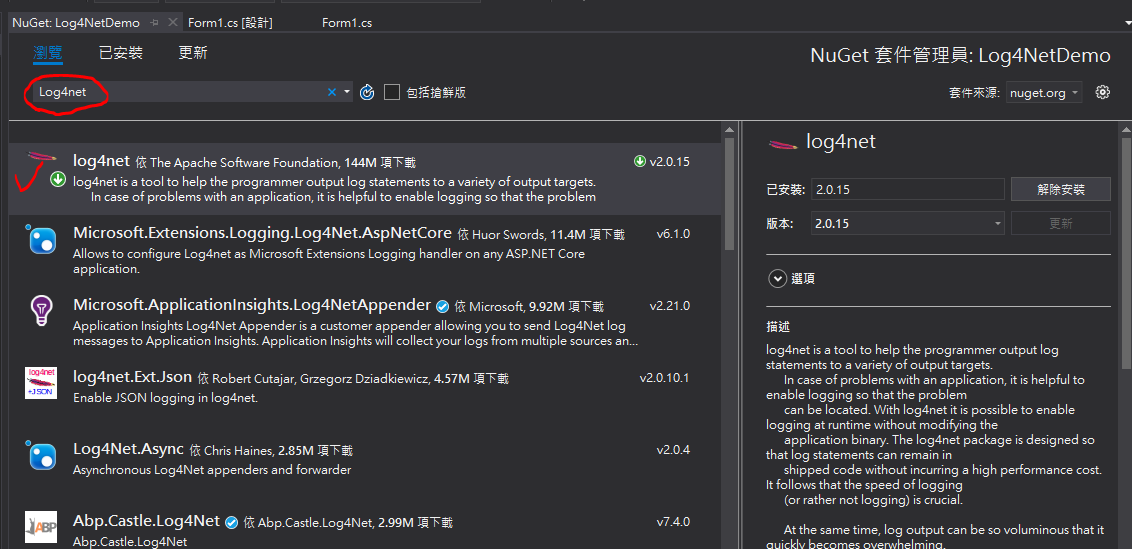Open NuGet settings gear icon
Image resolution: width=1132 pixels, height=549 pixels.
[1103, 92]
